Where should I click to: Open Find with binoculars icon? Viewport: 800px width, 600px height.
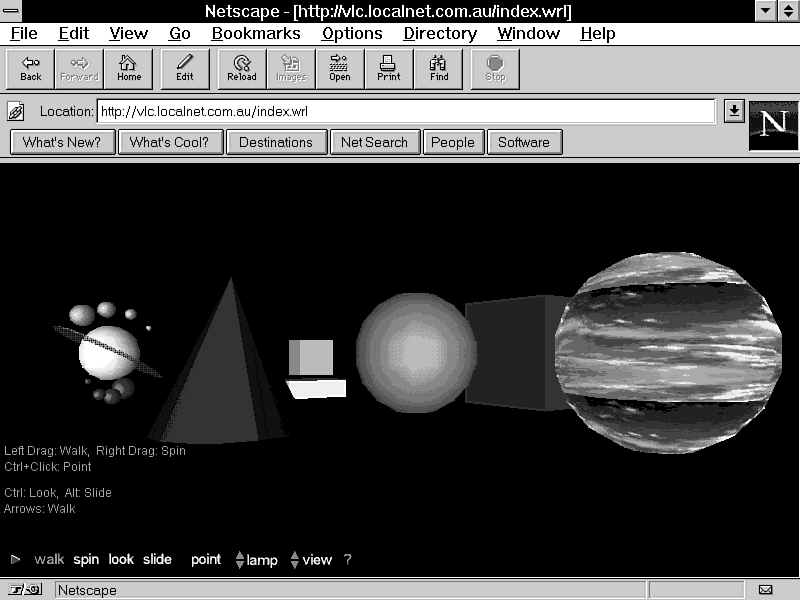click(x=439, y=68)
